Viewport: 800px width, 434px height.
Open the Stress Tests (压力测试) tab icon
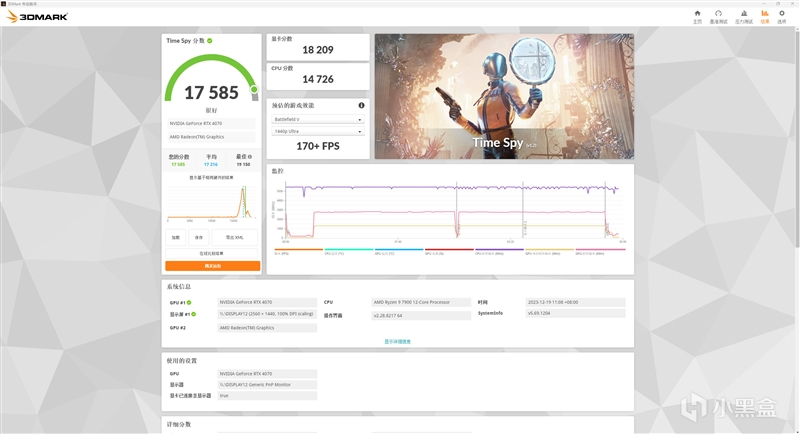[744, 13]
